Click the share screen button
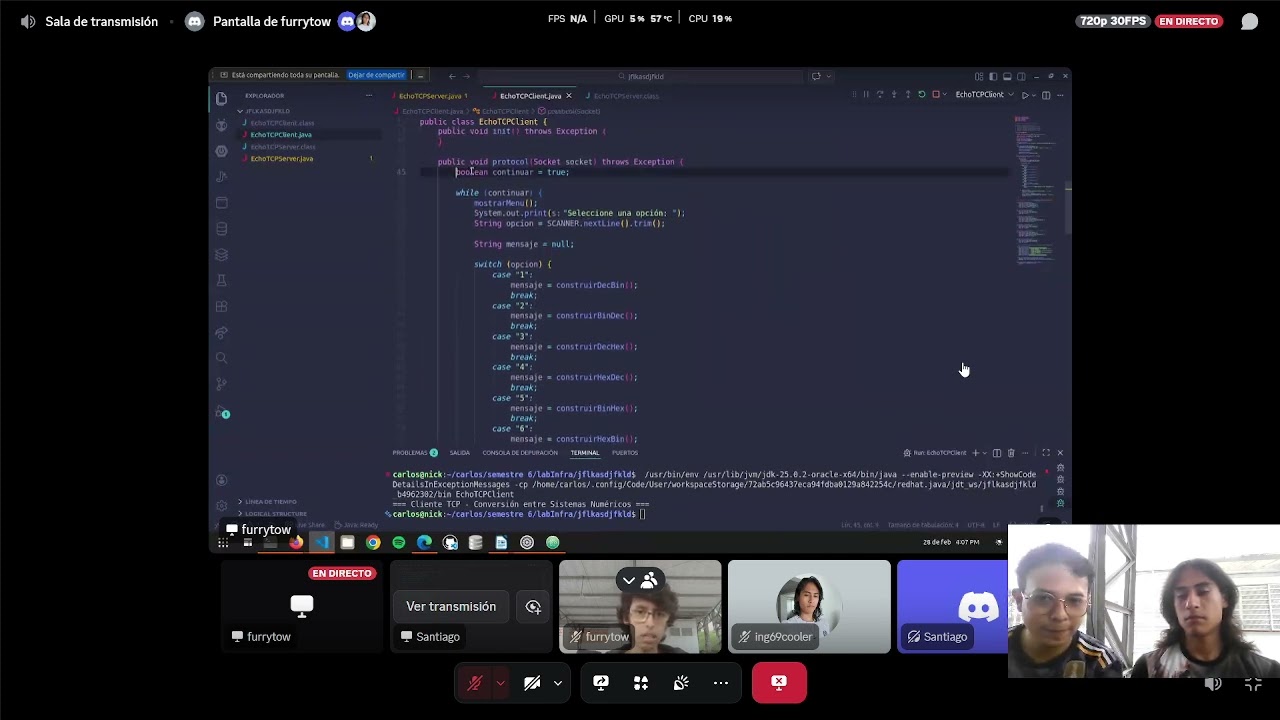Viewport: 1280px width, 720px height. point(601,682)
